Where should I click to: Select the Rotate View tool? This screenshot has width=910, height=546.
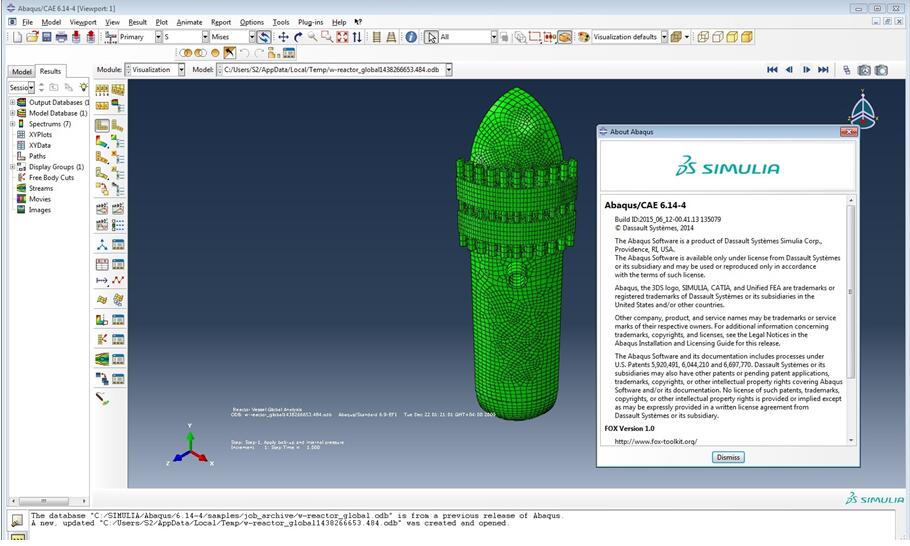point(298,37)
